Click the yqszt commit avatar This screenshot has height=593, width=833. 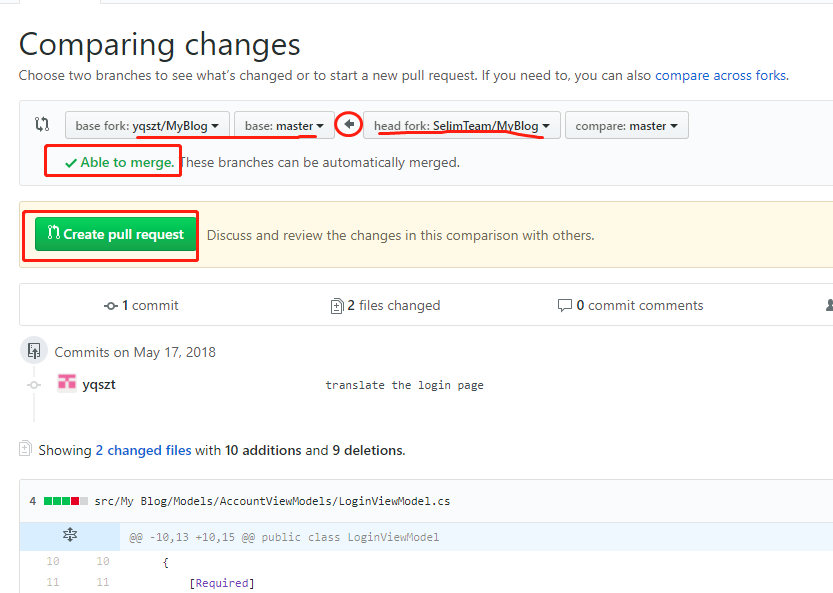(x=67, y=381)
